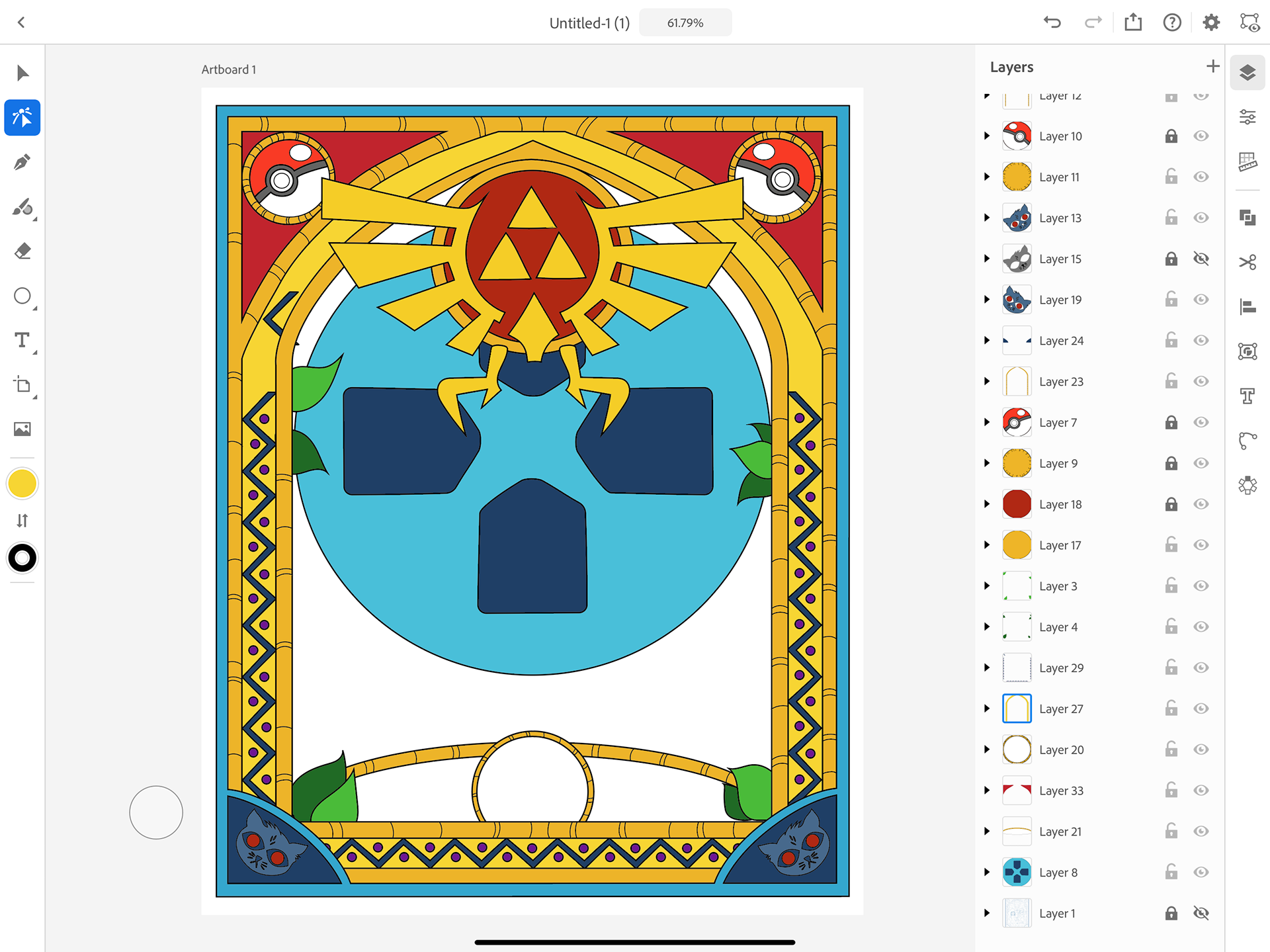Select Layer 3 row

point(1099,586)
